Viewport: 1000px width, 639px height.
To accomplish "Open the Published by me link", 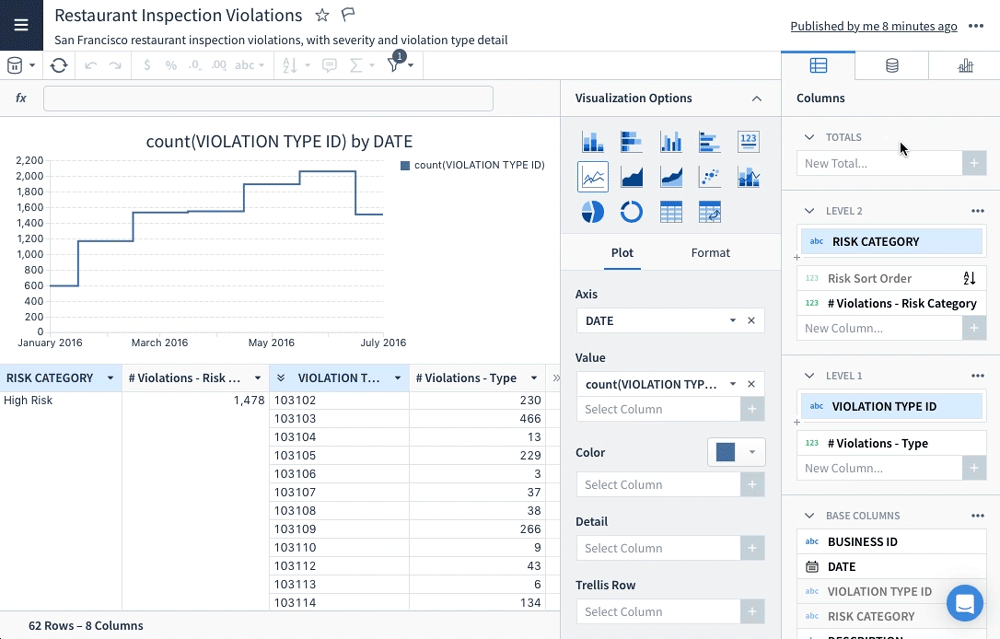I will [x=874, y=26].
